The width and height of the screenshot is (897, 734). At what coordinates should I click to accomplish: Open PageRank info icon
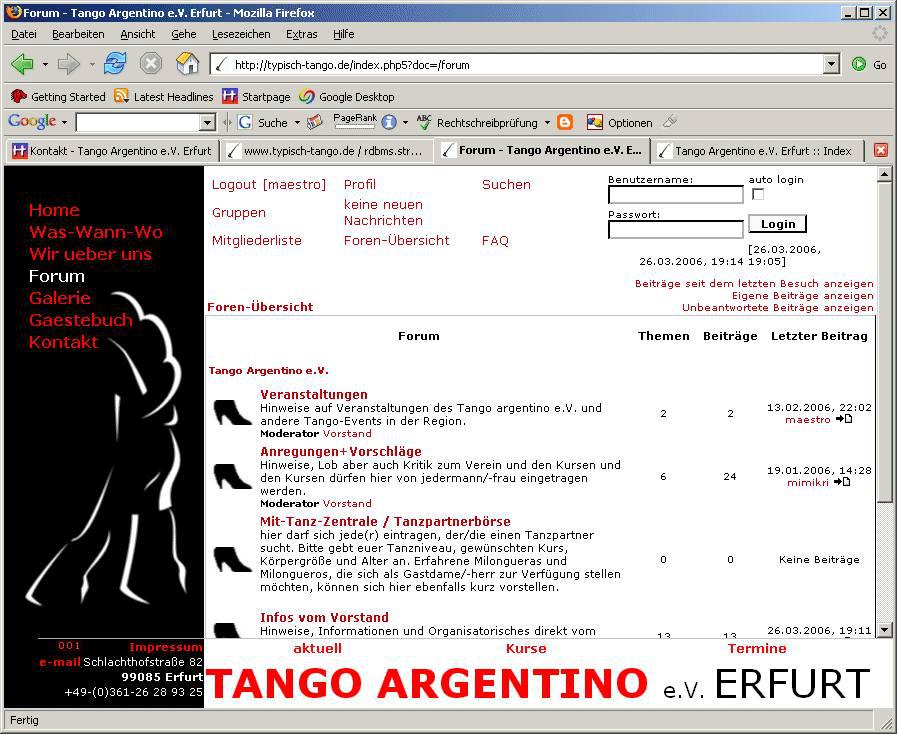tap(388, 122)
